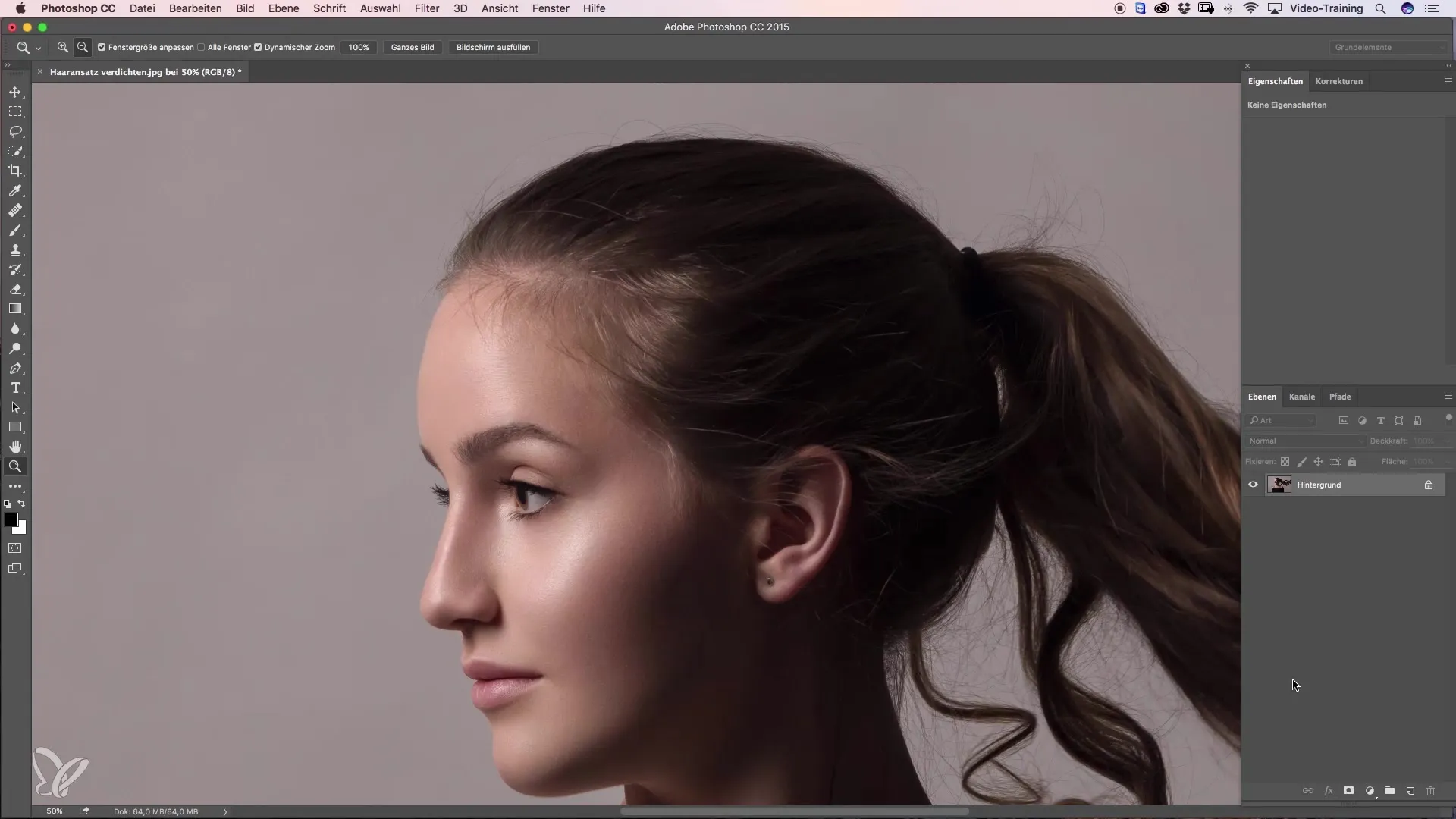1456x819 pixels.
Task: Change the screen mode
Action: [15, 568]
